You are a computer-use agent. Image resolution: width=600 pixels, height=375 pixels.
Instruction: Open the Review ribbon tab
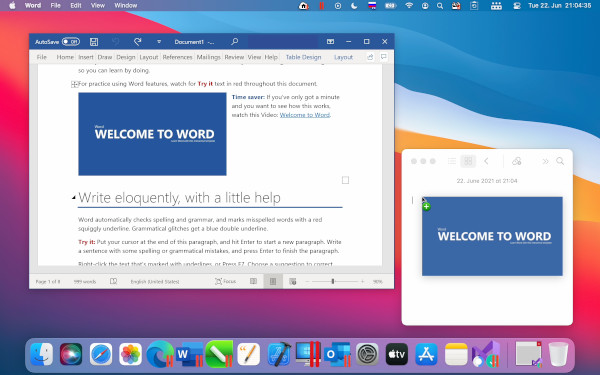point(234,57)
